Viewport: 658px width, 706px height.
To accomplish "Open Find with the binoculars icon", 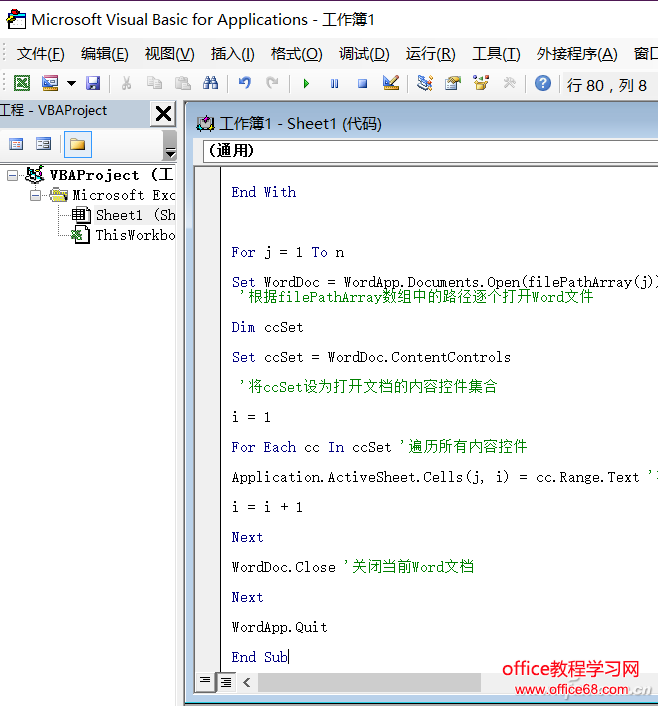I will point(210,83).
